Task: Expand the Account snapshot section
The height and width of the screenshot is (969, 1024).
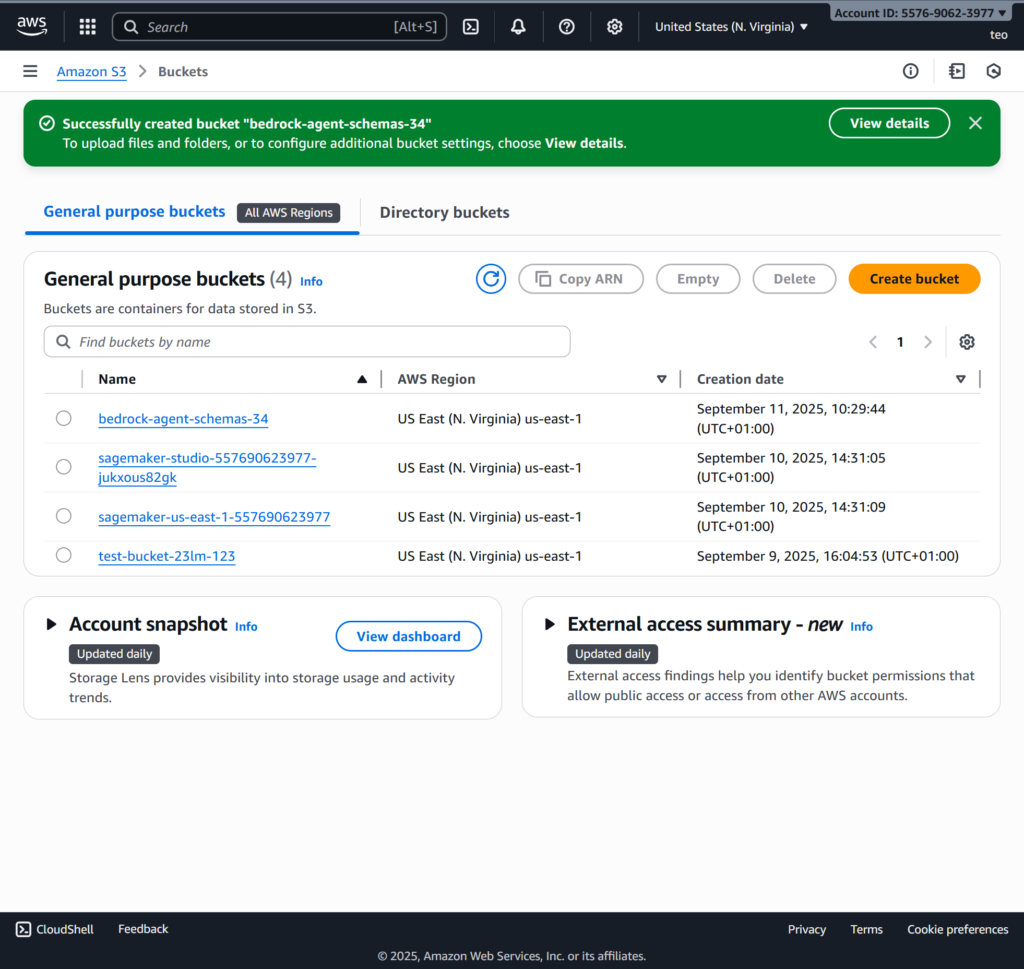Action: [51, 624]
